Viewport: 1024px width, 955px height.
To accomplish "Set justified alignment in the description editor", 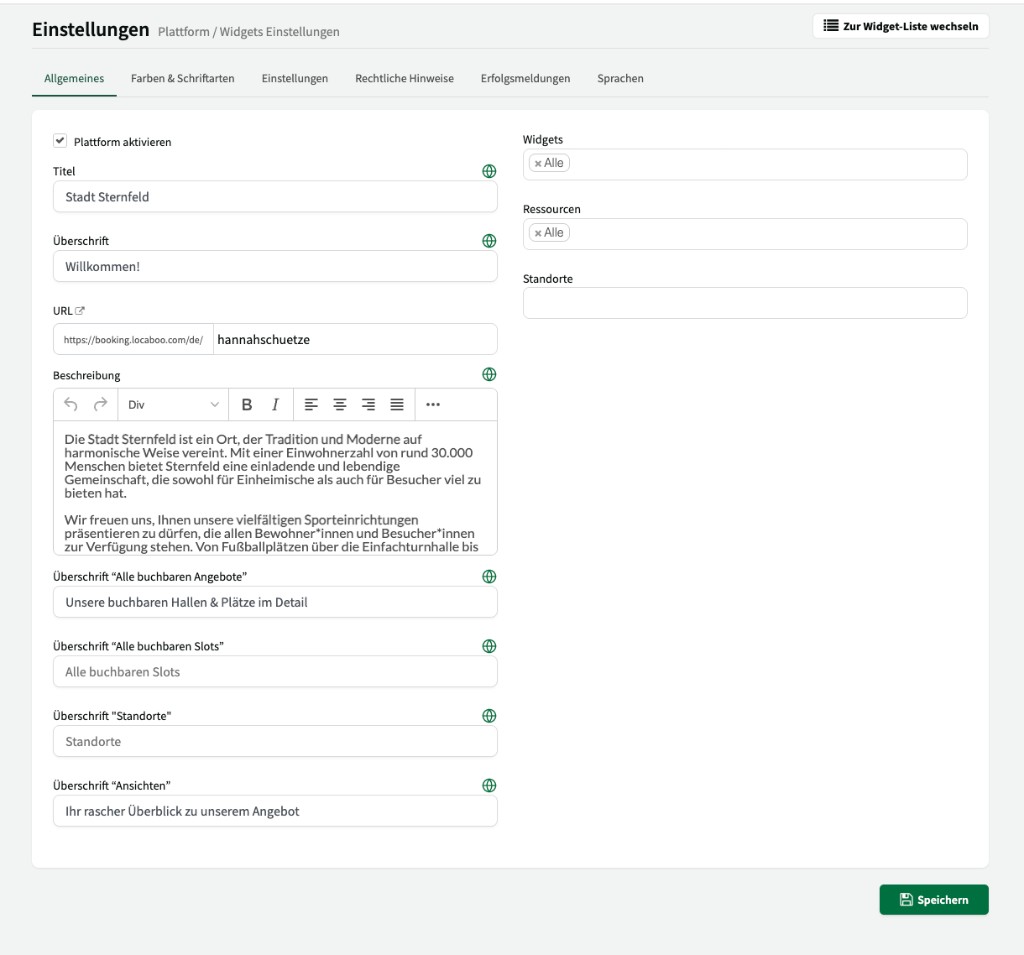I will tap(396, 404).
